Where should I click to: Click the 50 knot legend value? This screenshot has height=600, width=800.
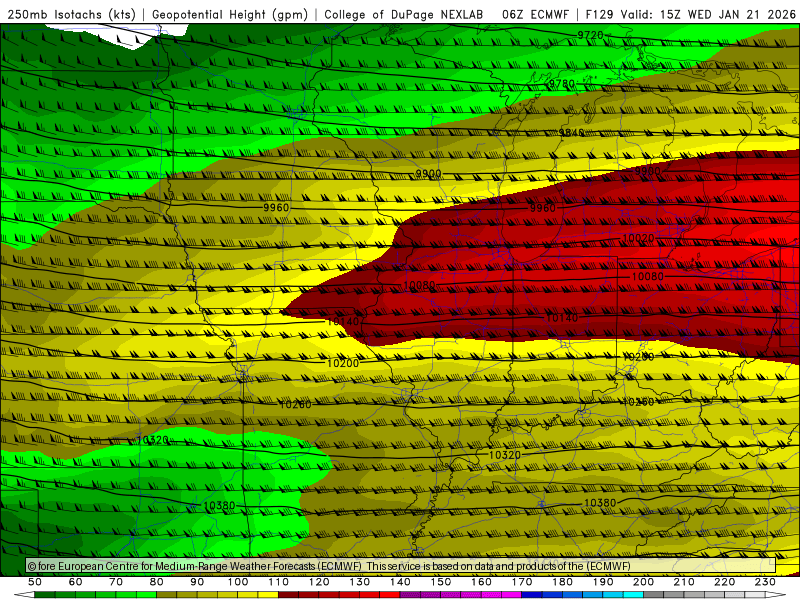(x=35, y=582)
